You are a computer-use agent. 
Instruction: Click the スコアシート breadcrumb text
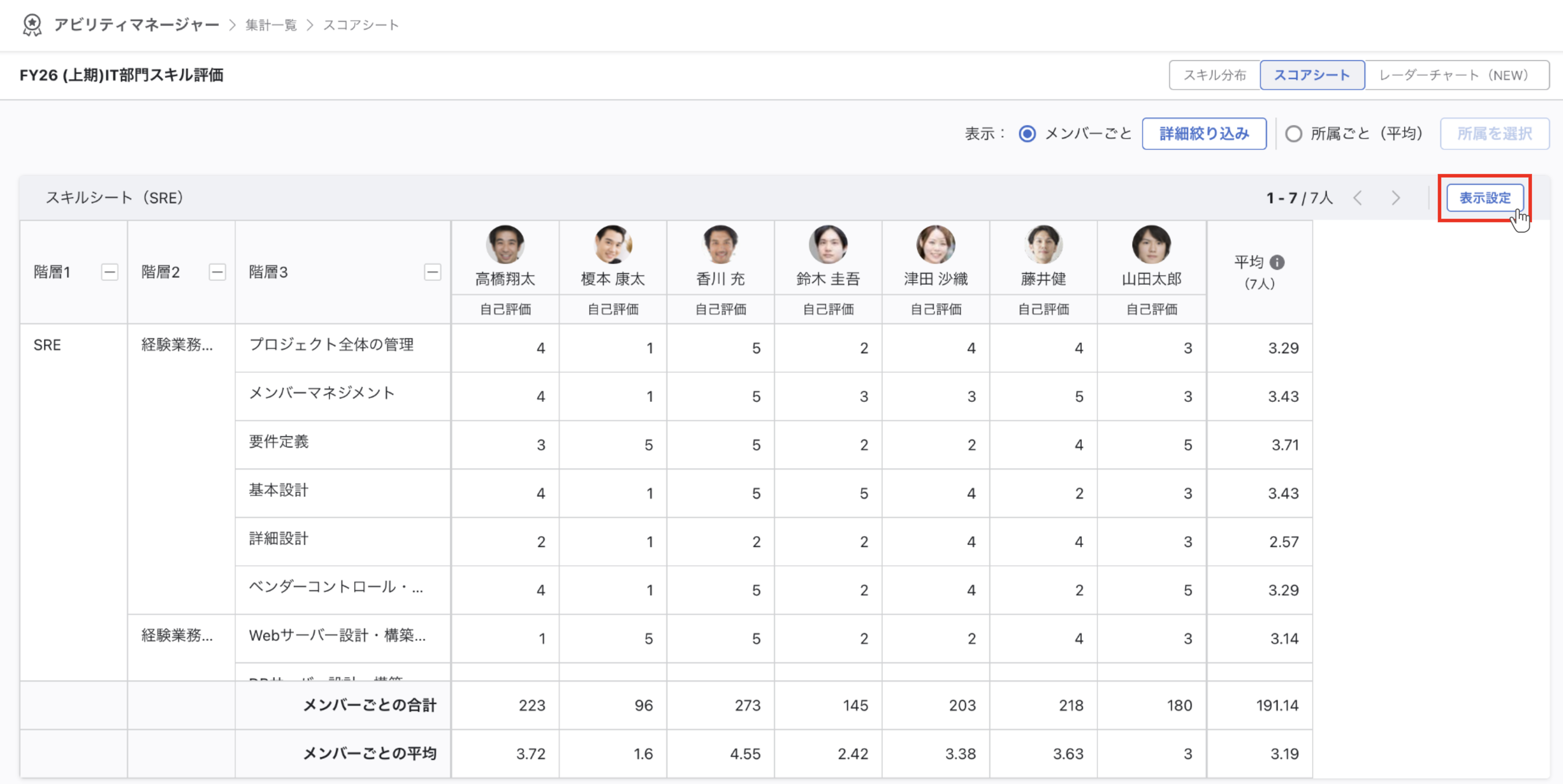(x=361, y=25)
